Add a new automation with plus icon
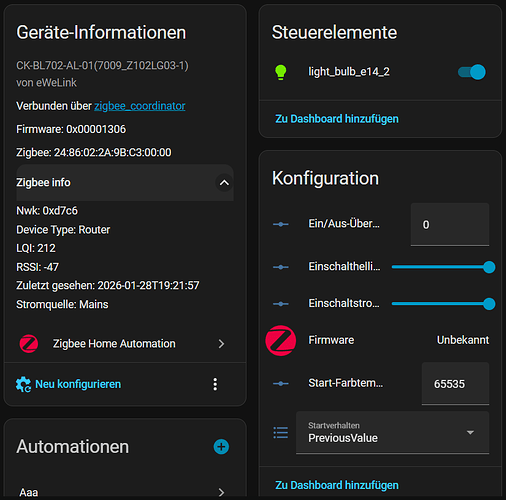The height and width of the screenshot is (500, 506). tap(221, 447)
